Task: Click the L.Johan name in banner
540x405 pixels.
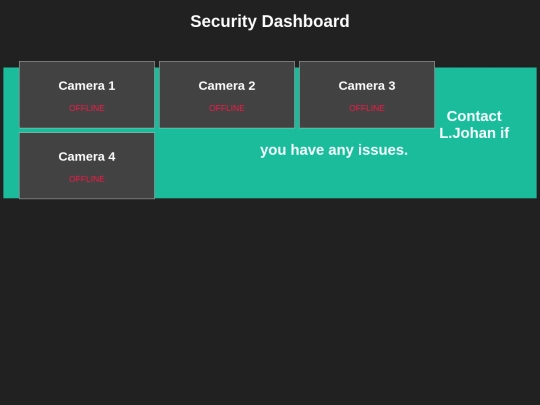Action: pos(467,133)
